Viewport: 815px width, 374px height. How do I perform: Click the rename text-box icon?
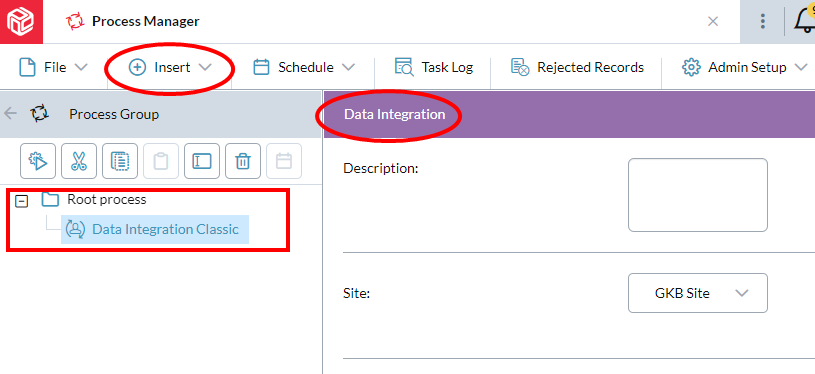click(x=202, y=161)
